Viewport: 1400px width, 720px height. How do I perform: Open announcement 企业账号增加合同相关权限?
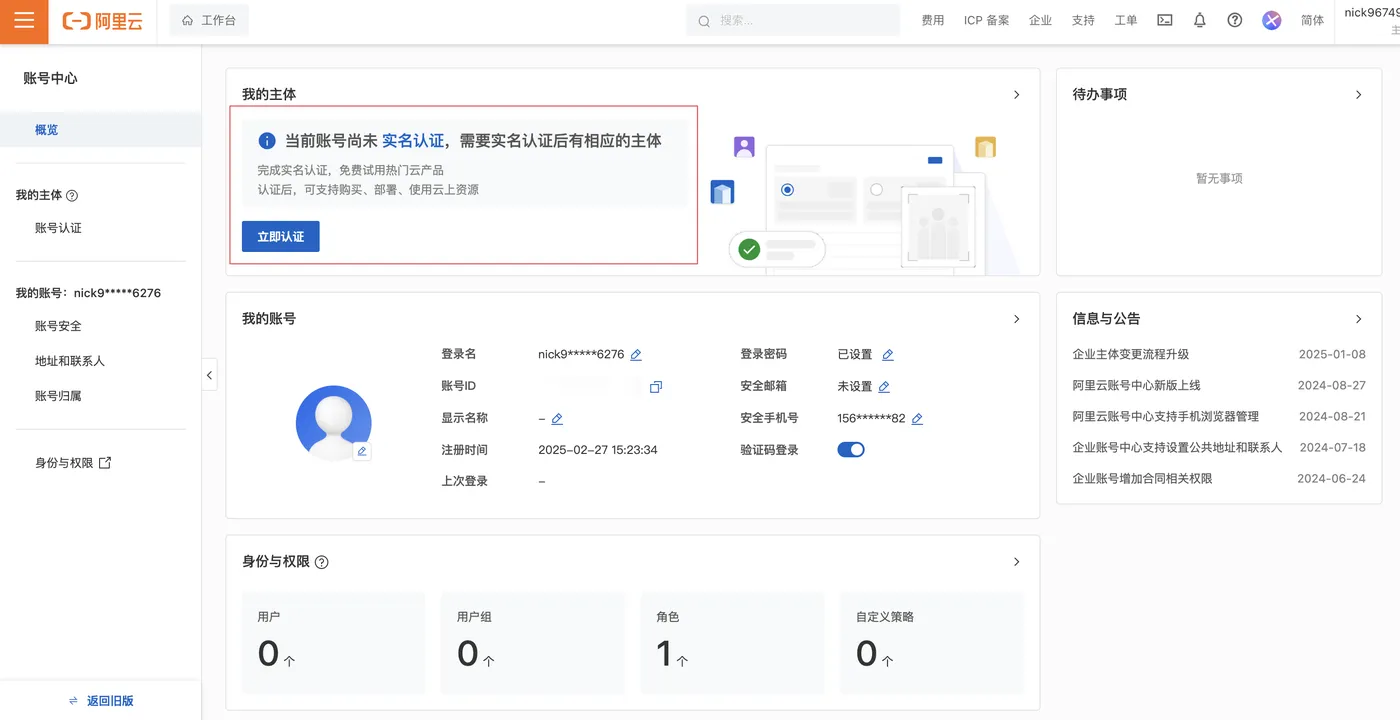pyautogui.click(x=1143, y=478)
